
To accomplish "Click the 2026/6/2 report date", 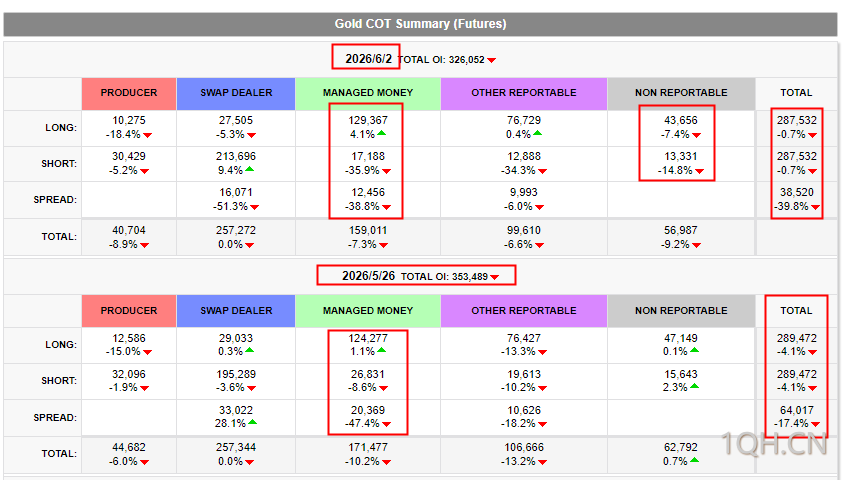I will [x=369, y=59].
